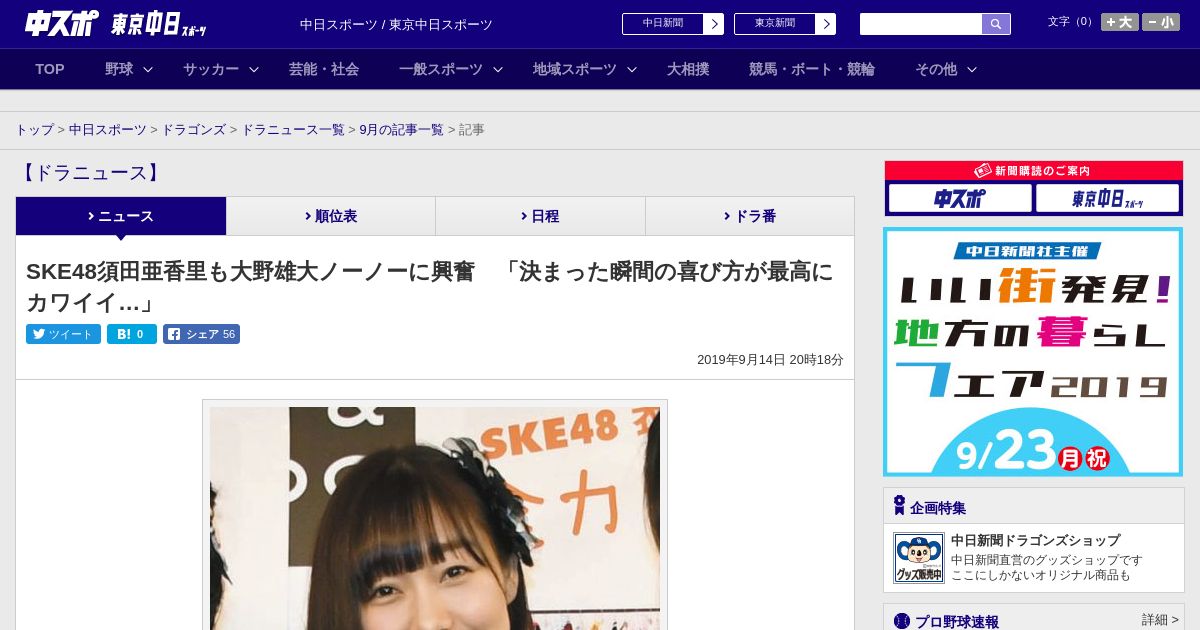Expand the 地域スポーツ dropdown chevron

(x=632, y=69)
